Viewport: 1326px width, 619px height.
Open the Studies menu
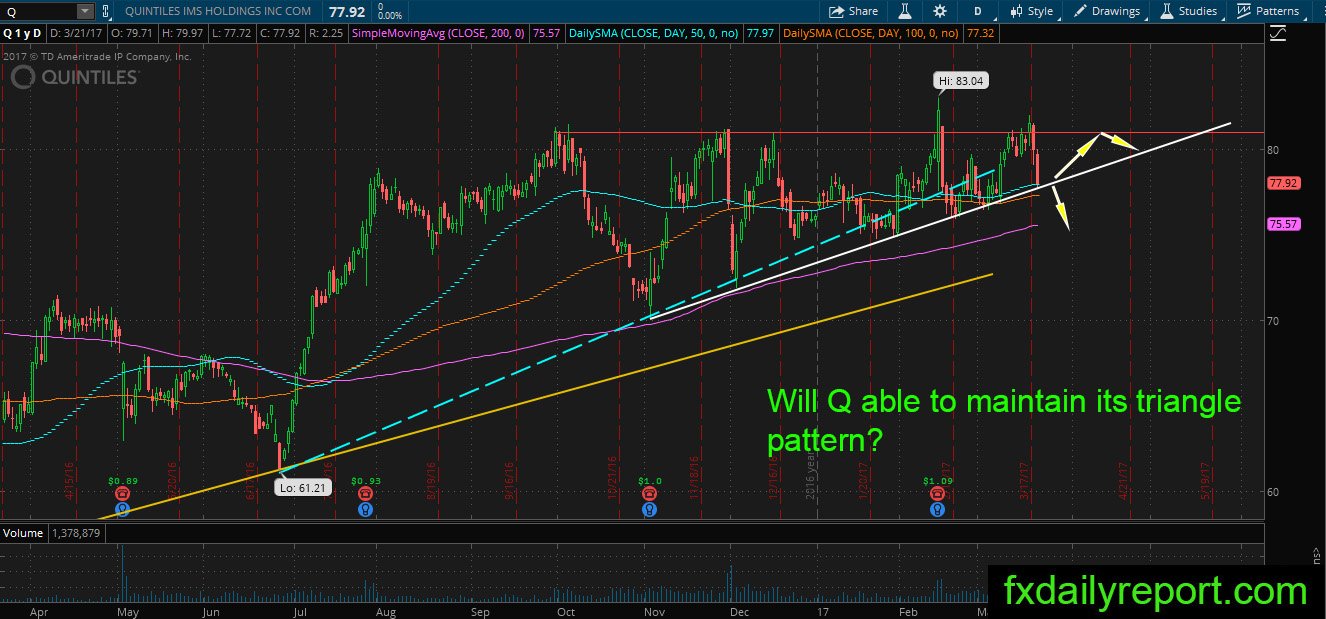(1189, 11)
